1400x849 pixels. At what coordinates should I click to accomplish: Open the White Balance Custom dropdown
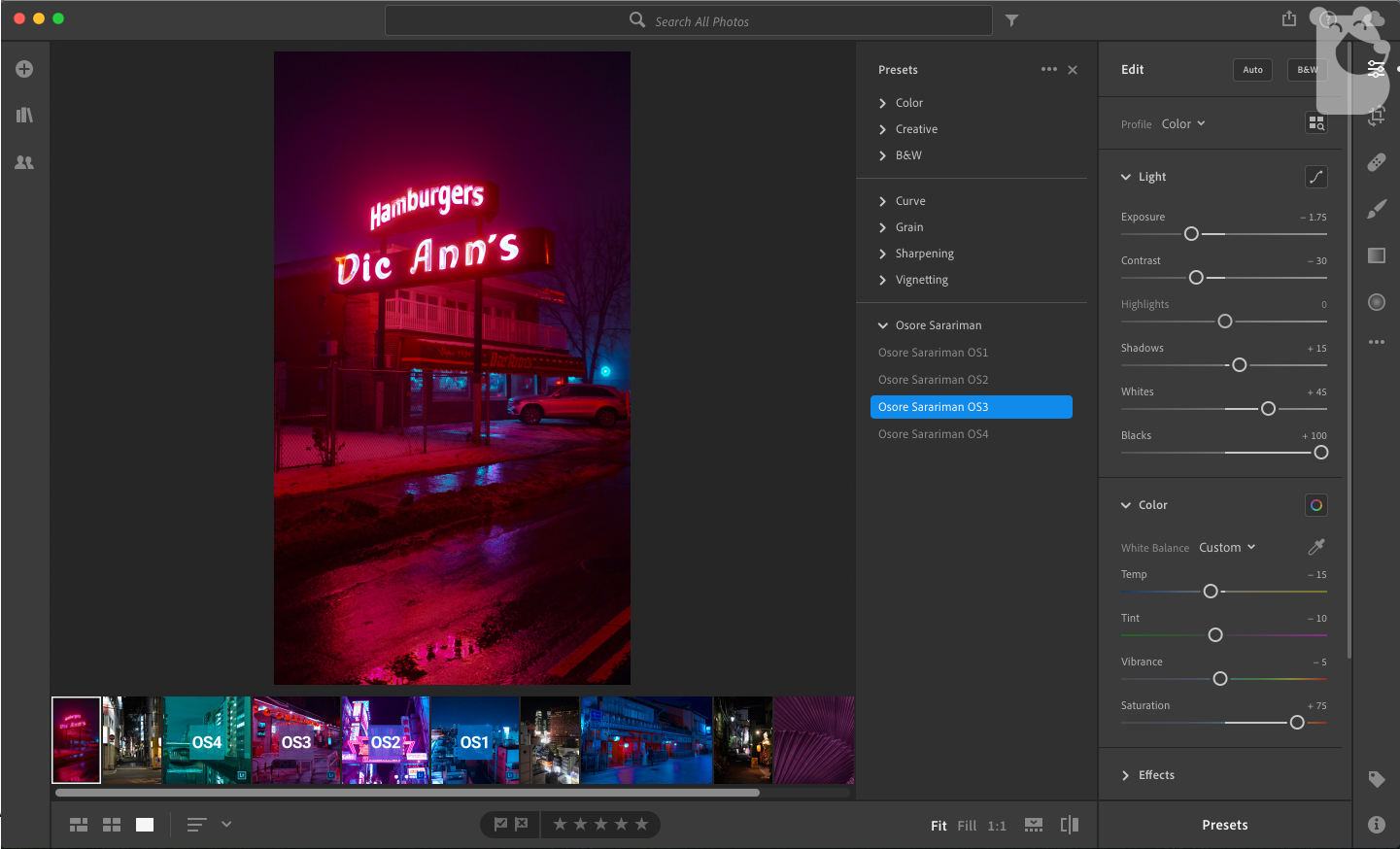pyautogui.click(x=1227, y=548)
